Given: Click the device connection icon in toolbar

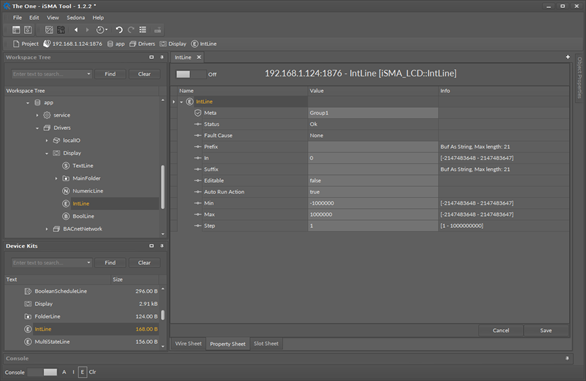Looking at the screenshot, I should click(158, 30).
